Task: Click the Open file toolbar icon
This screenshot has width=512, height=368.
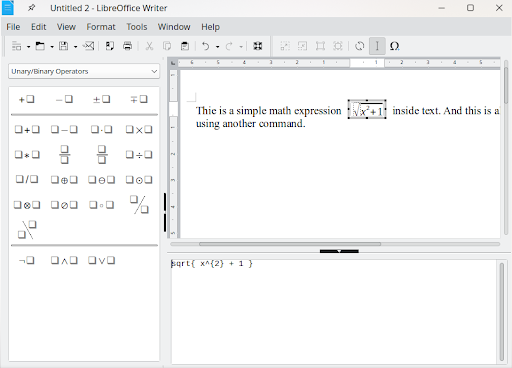Action: point(40,46)
